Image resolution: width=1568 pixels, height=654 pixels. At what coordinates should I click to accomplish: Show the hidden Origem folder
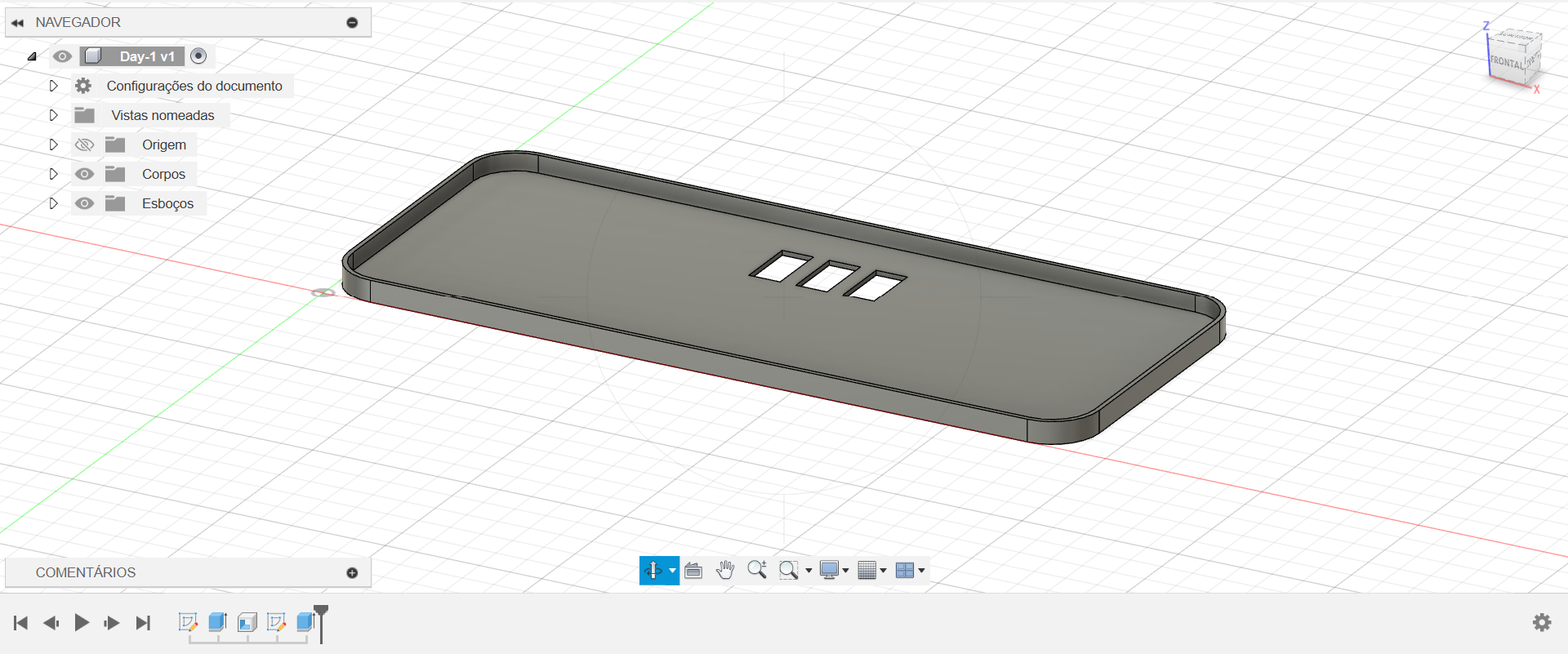pyautogui.click(x=84, y=145)
